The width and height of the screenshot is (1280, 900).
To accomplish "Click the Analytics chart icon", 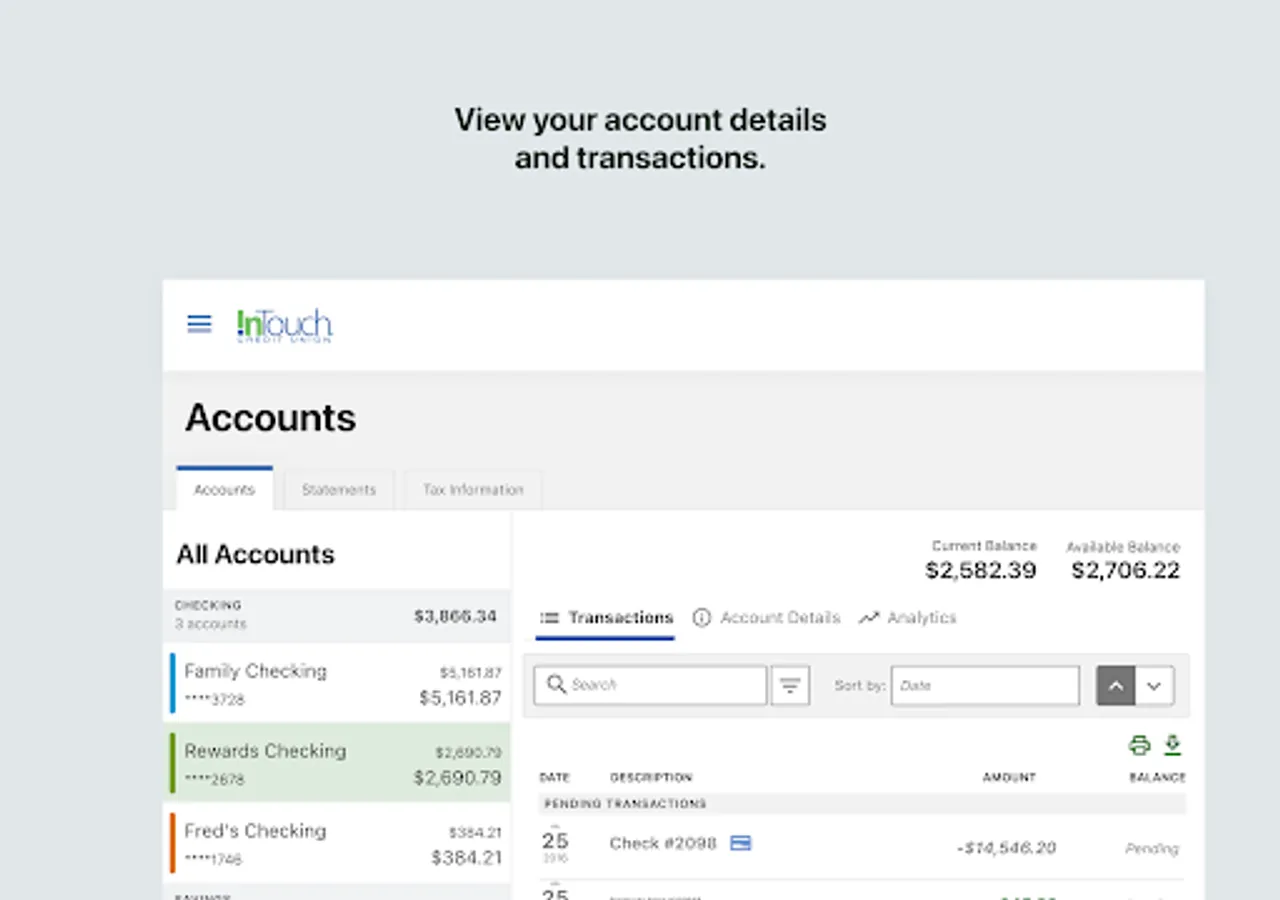I will pyautogui.click(x=869, y=617).
